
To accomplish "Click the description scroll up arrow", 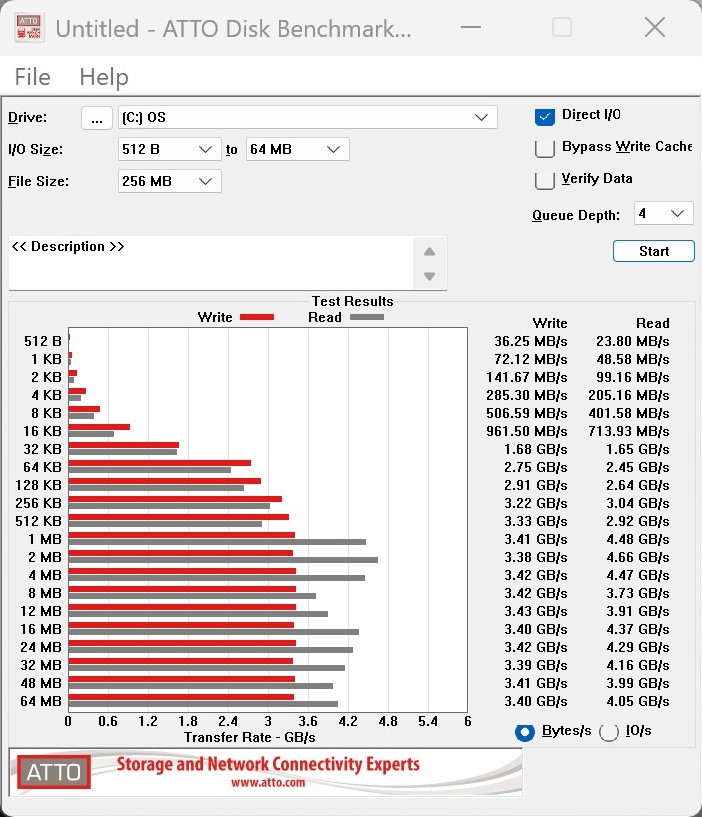I will click(x=429, y=252).
